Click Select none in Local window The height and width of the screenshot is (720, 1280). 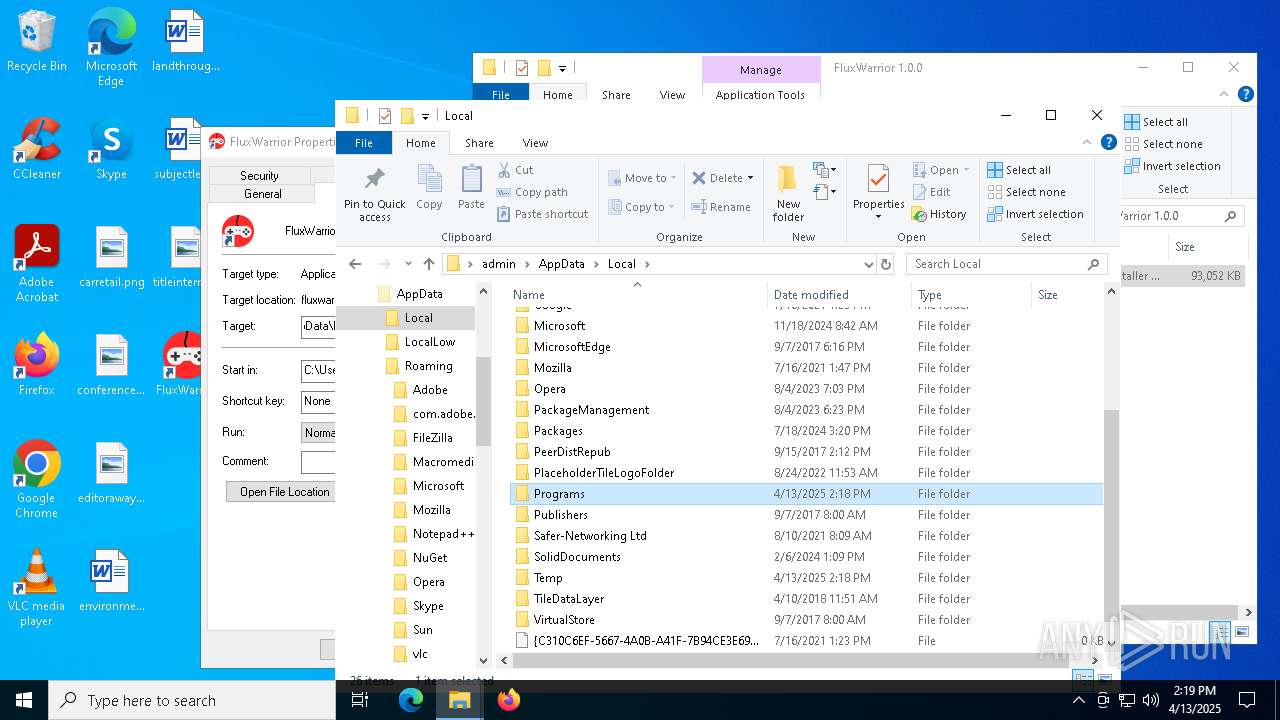(x=1026, y=192)
